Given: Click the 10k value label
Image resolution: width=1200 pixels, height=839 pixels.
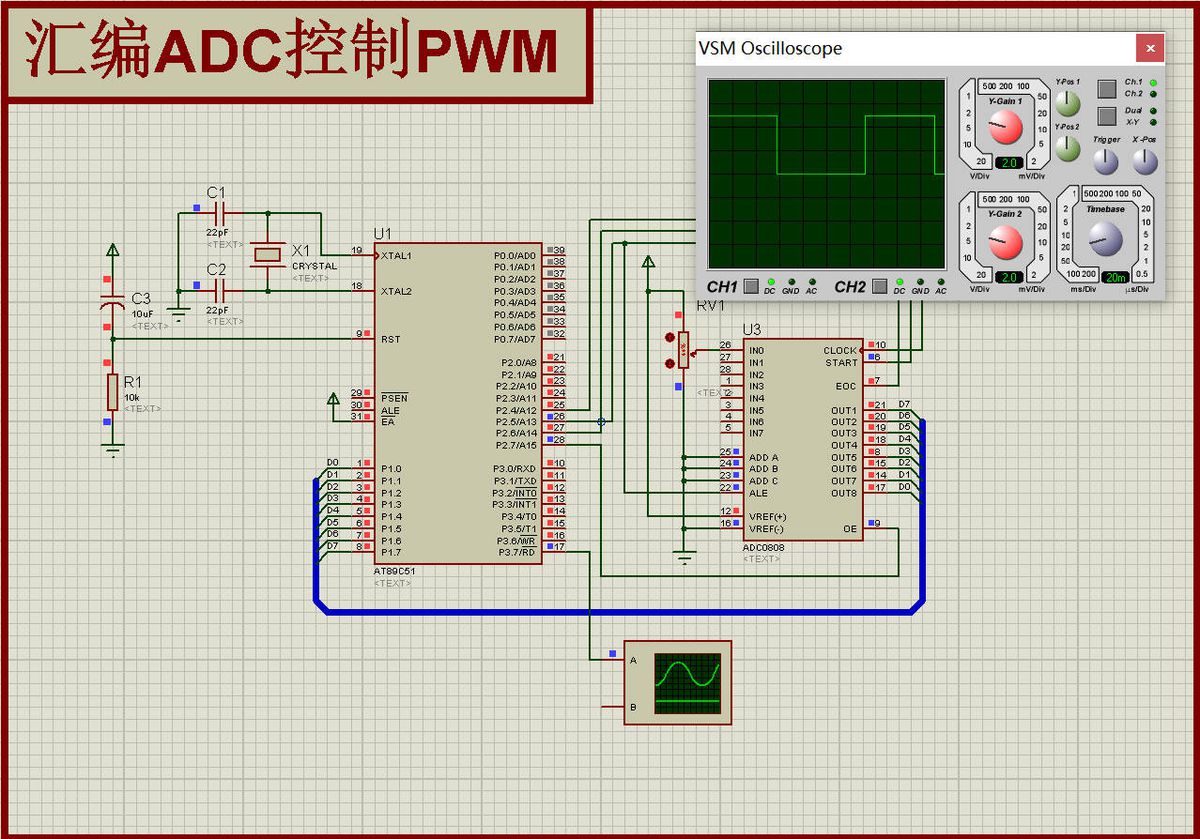Looking at the screenshot, I should pyautogui.click(x=133, y=397).
